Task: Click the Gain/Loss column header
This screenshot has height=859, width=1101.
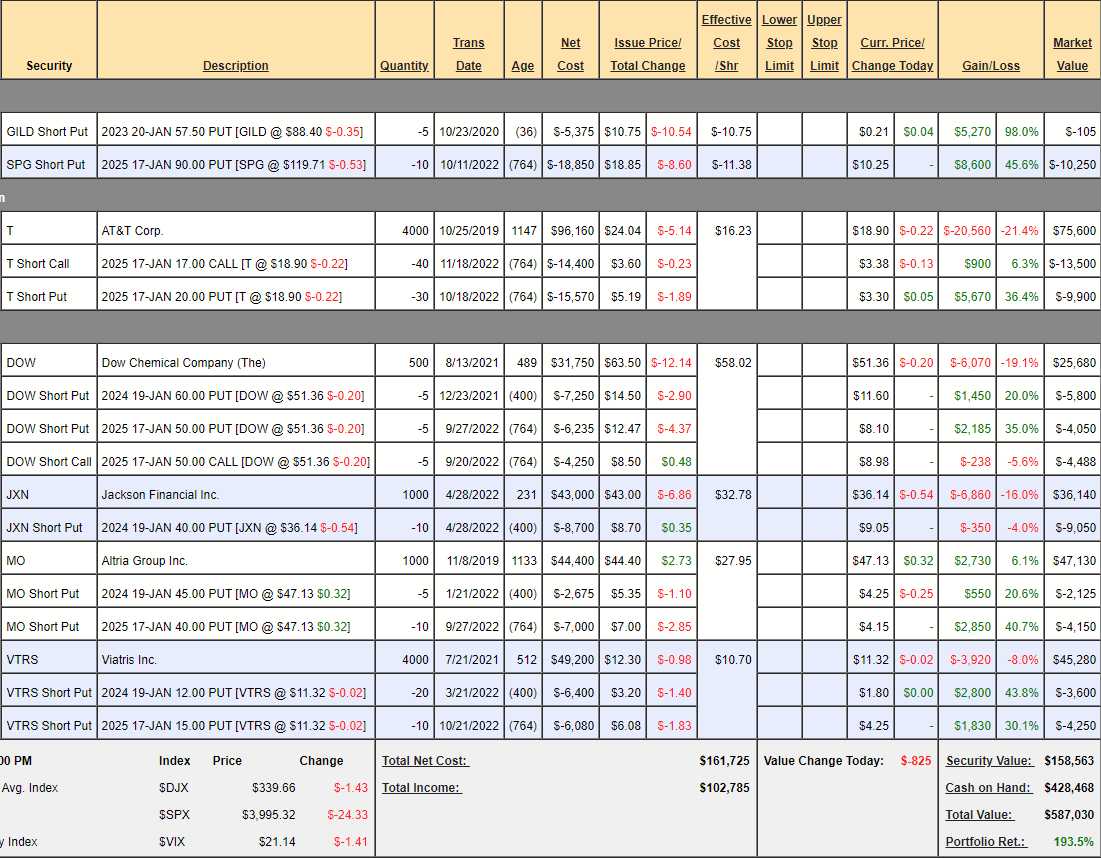Action: point(990,66)
